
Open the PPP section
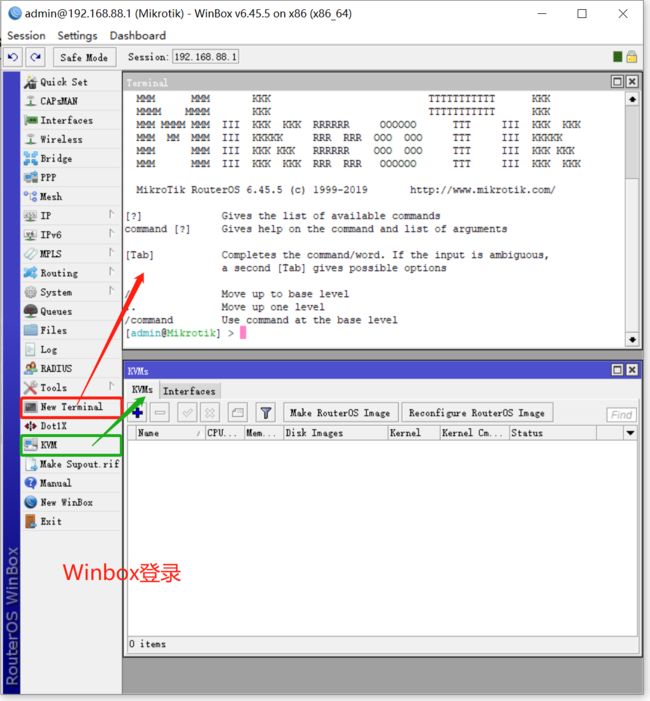pos(71,177)
